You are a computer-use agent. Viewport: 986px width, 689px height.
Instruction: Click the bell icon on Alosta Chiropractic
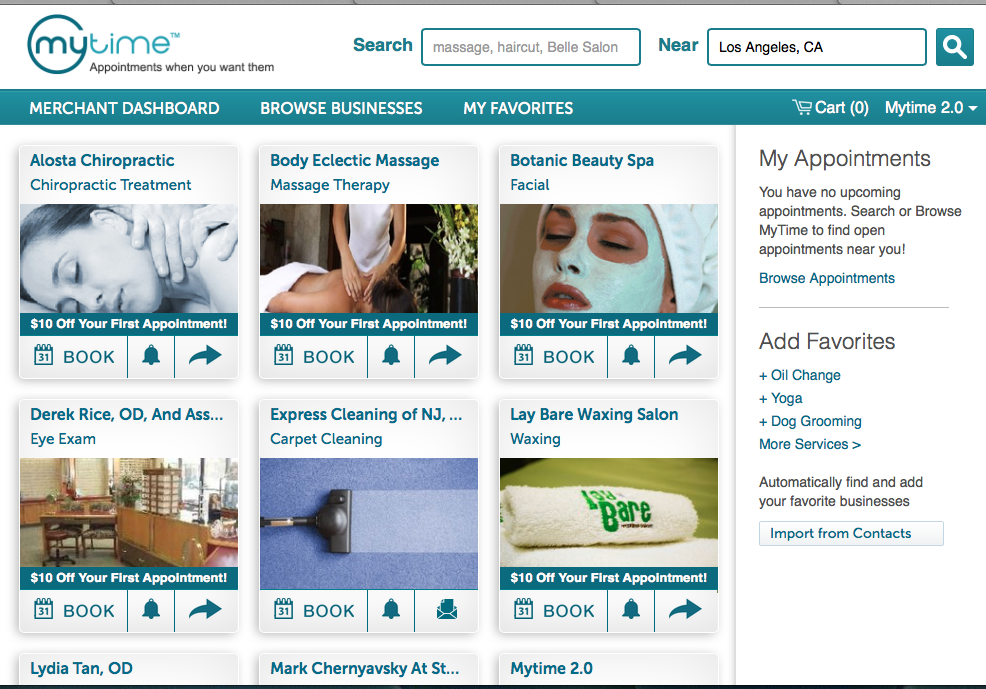click(x=151, y=356)
